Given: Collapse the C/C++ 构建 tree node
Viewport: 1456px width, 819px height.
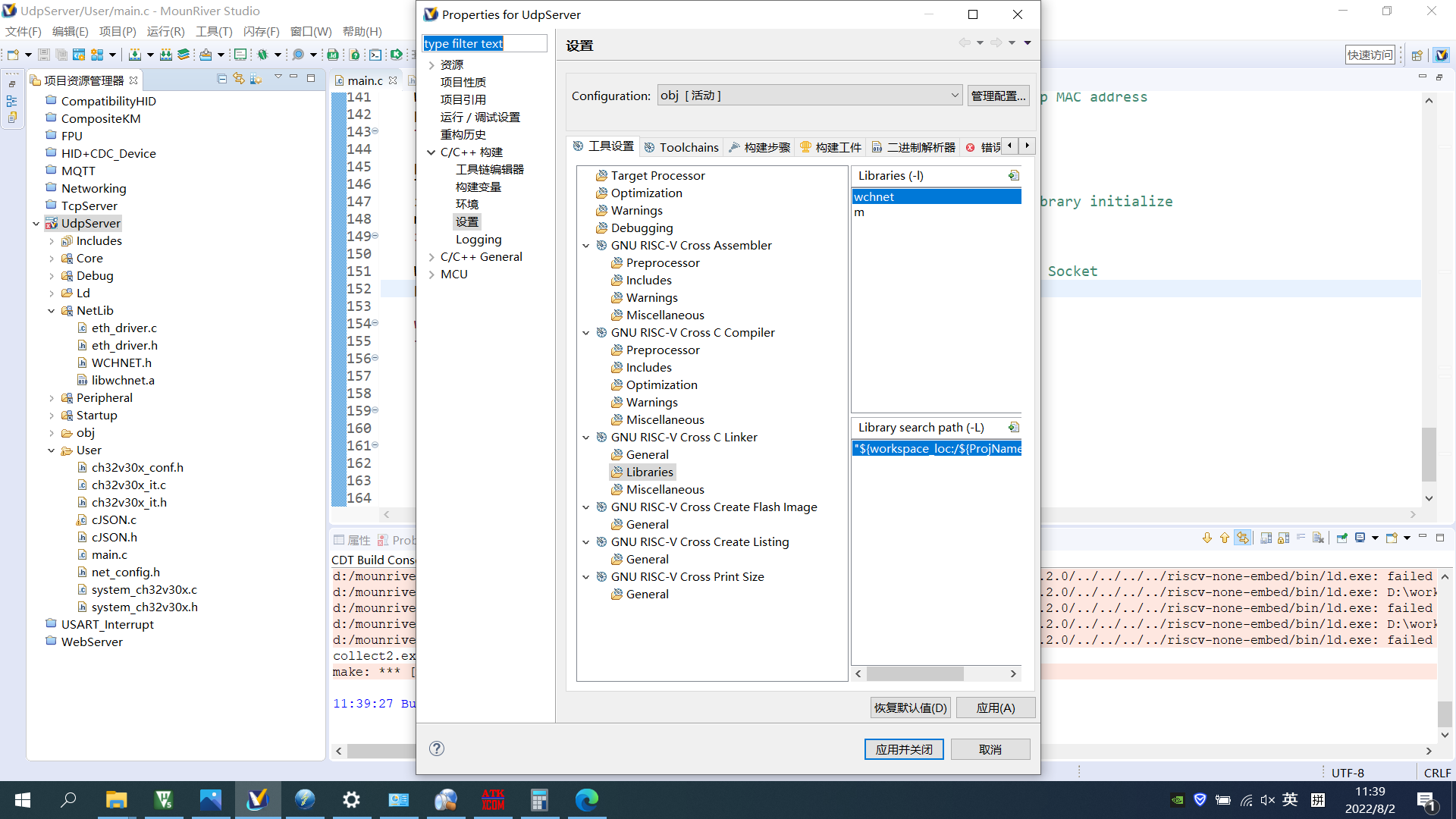Looking at the screenshot, I should (431, 152).
